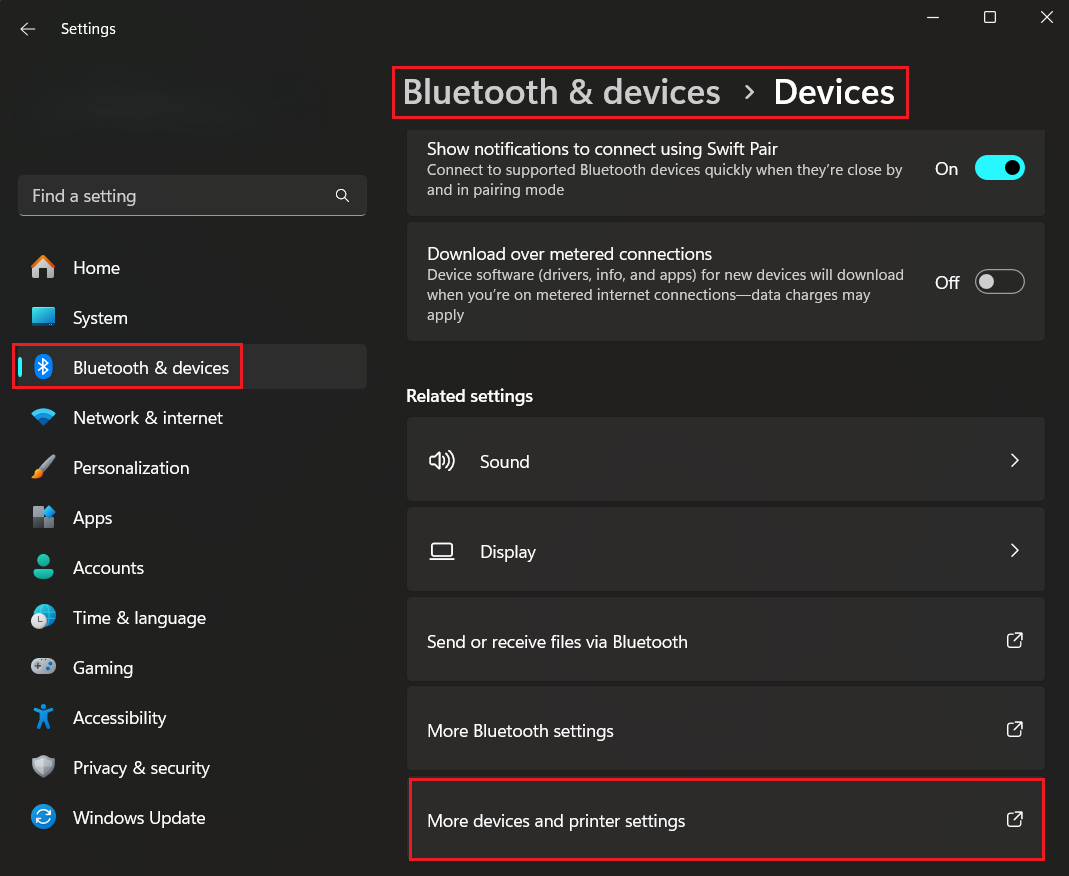Click the Home house icon
The width and height of the screenshot is (1069, 876).
pyautogui.click(x=43, y=268)
